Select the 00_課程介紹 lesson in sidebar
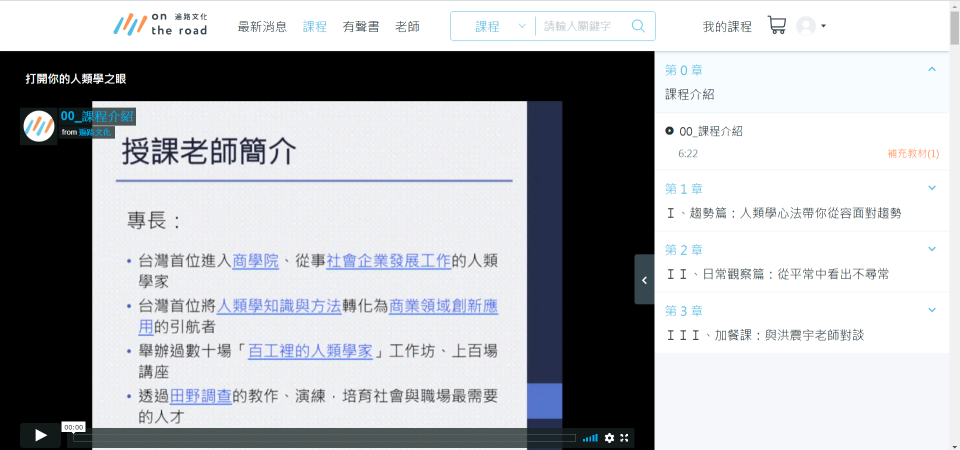This screenshot has height=450, width=960. (711, 131)
